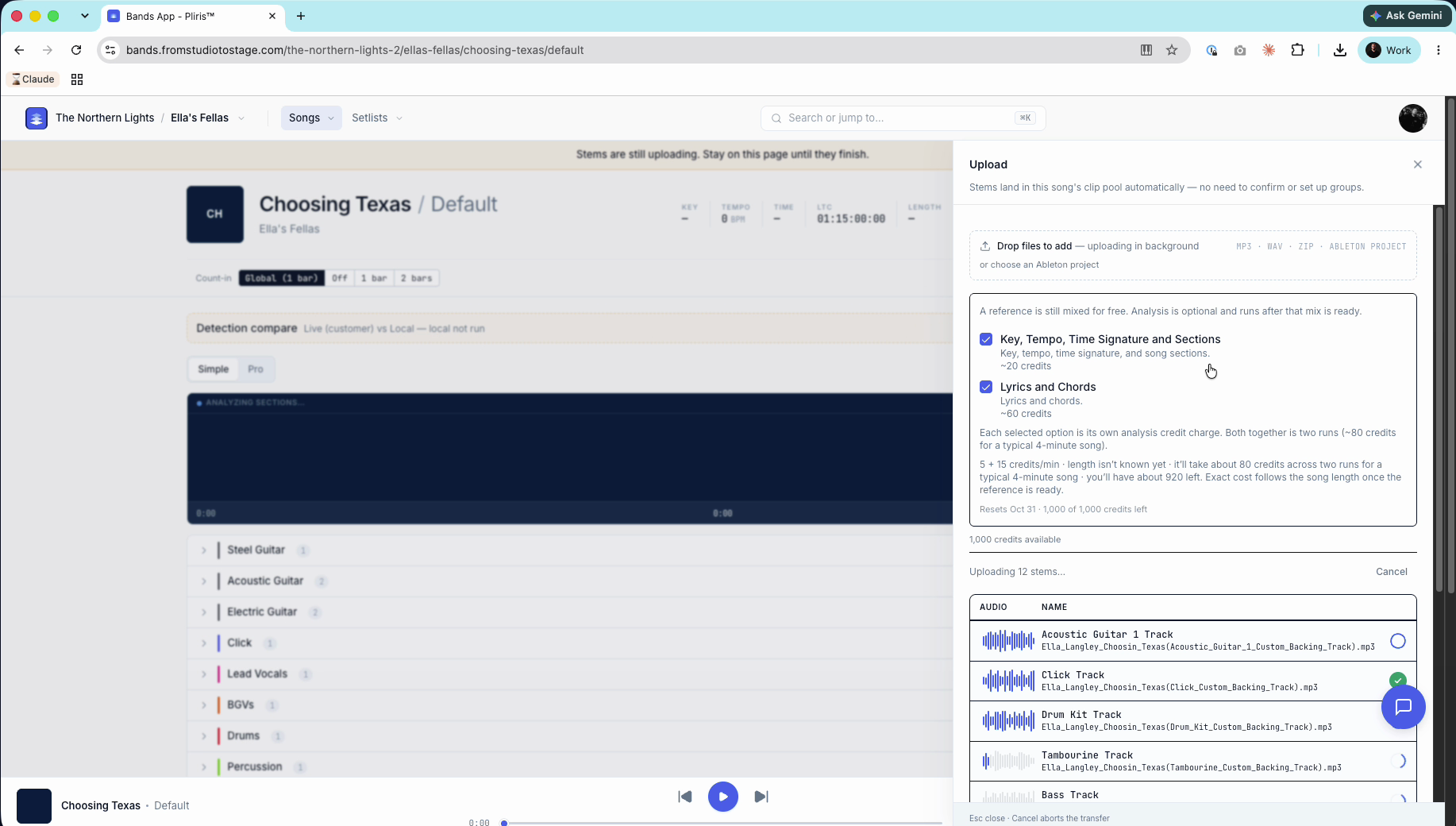
Task: Switch to Simple view
Action: pos(213,369)
